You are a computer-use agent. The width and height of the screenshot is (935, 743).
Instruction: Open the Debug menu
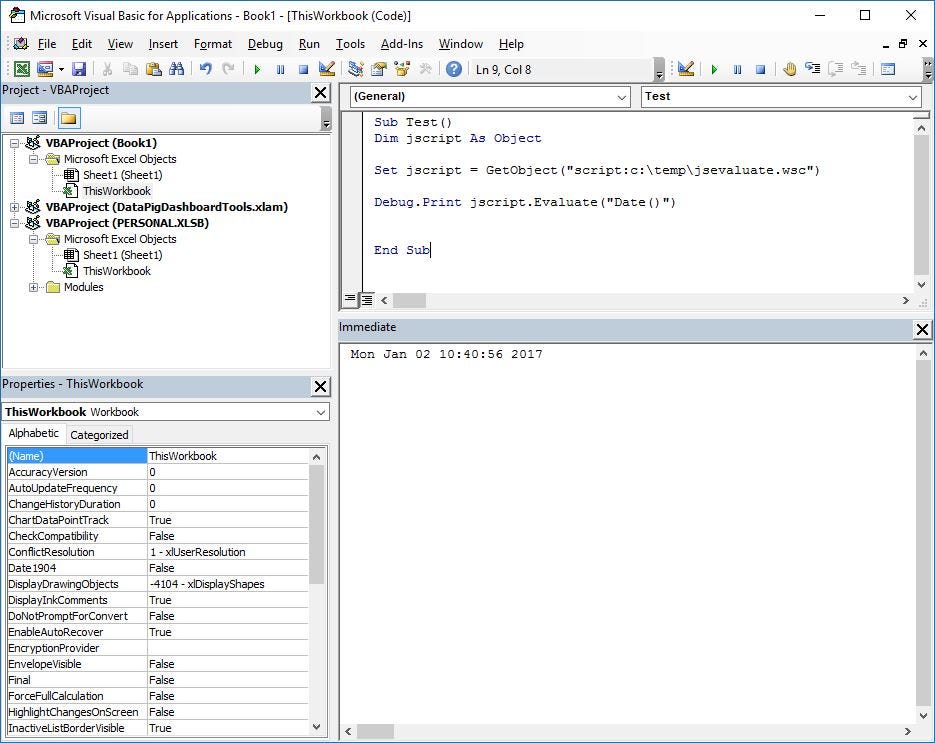tap(265, 44)
